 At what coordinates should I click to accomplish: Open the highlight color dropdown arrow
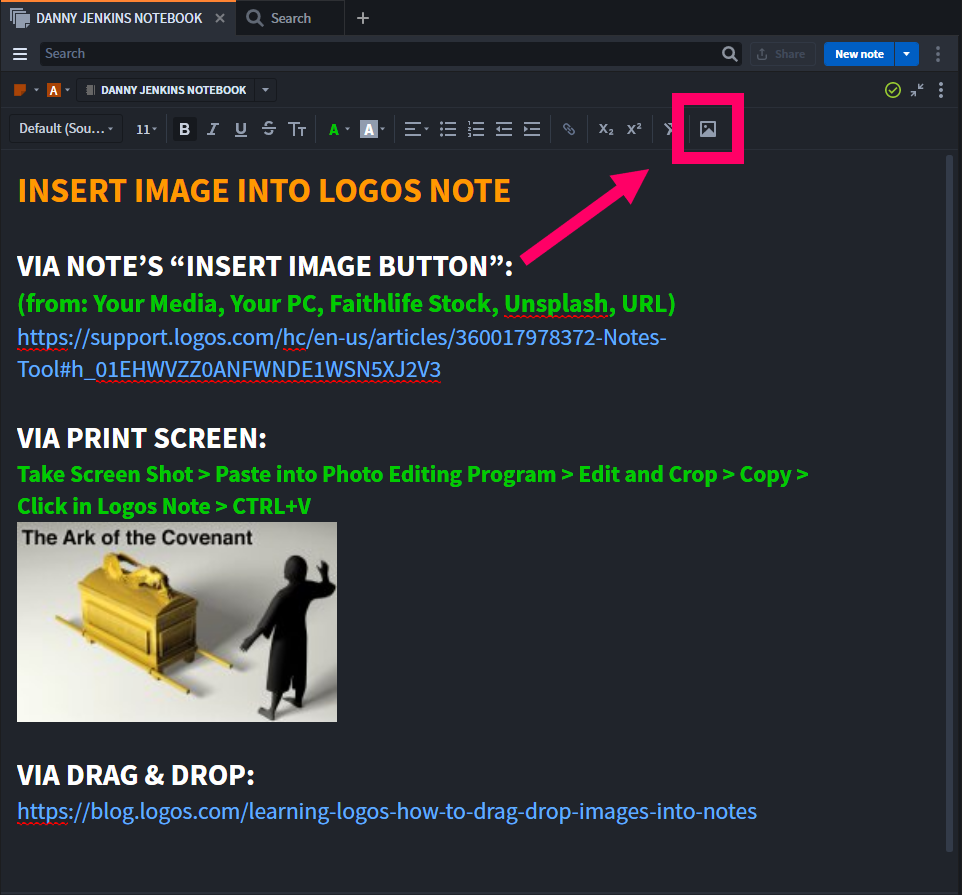pos(382,129)
